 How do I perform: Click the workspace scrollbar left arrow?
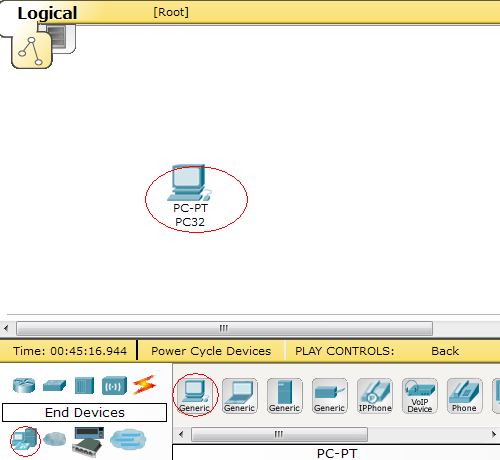pos(6,328)
